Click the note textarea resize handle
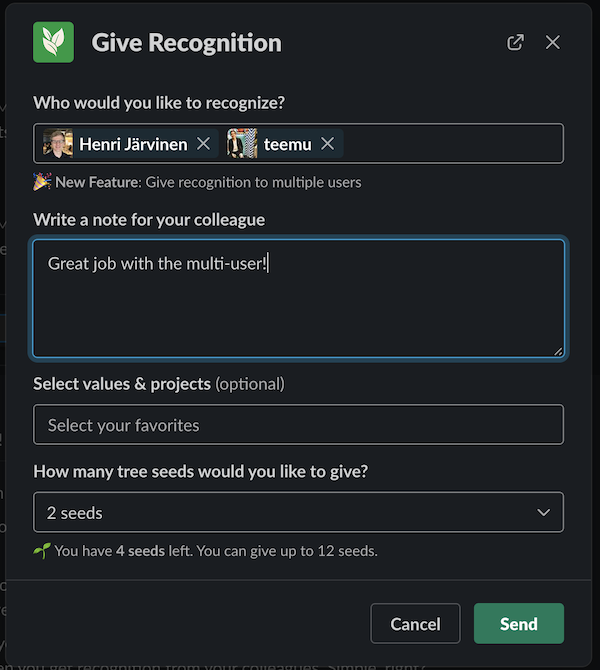Screen dimensions: 600x670 (x=558, y=351)
